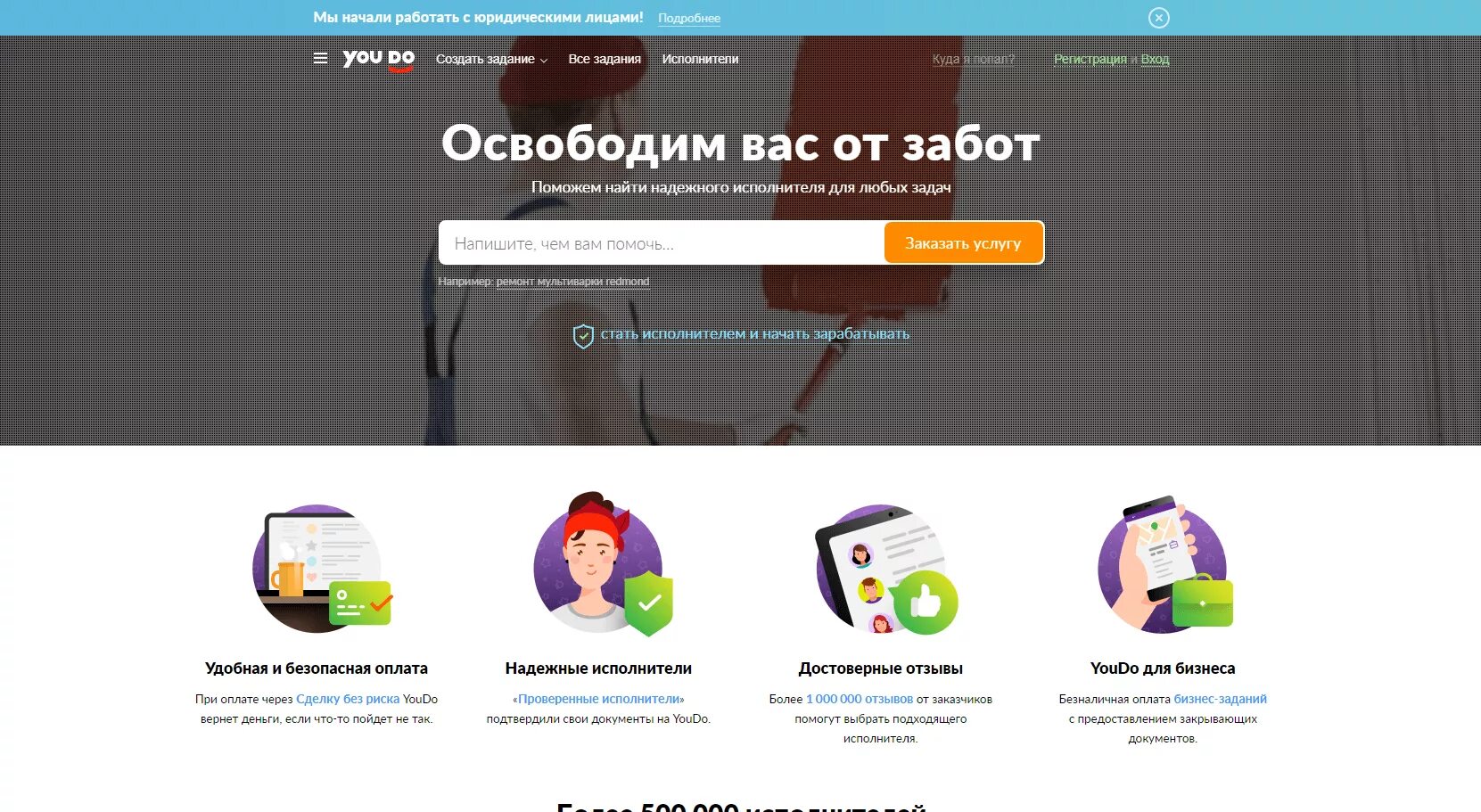Screen dimensions: 1481x812
Task: Click the reviews thumbs-up illustration icon
Action: click(886, 570)
